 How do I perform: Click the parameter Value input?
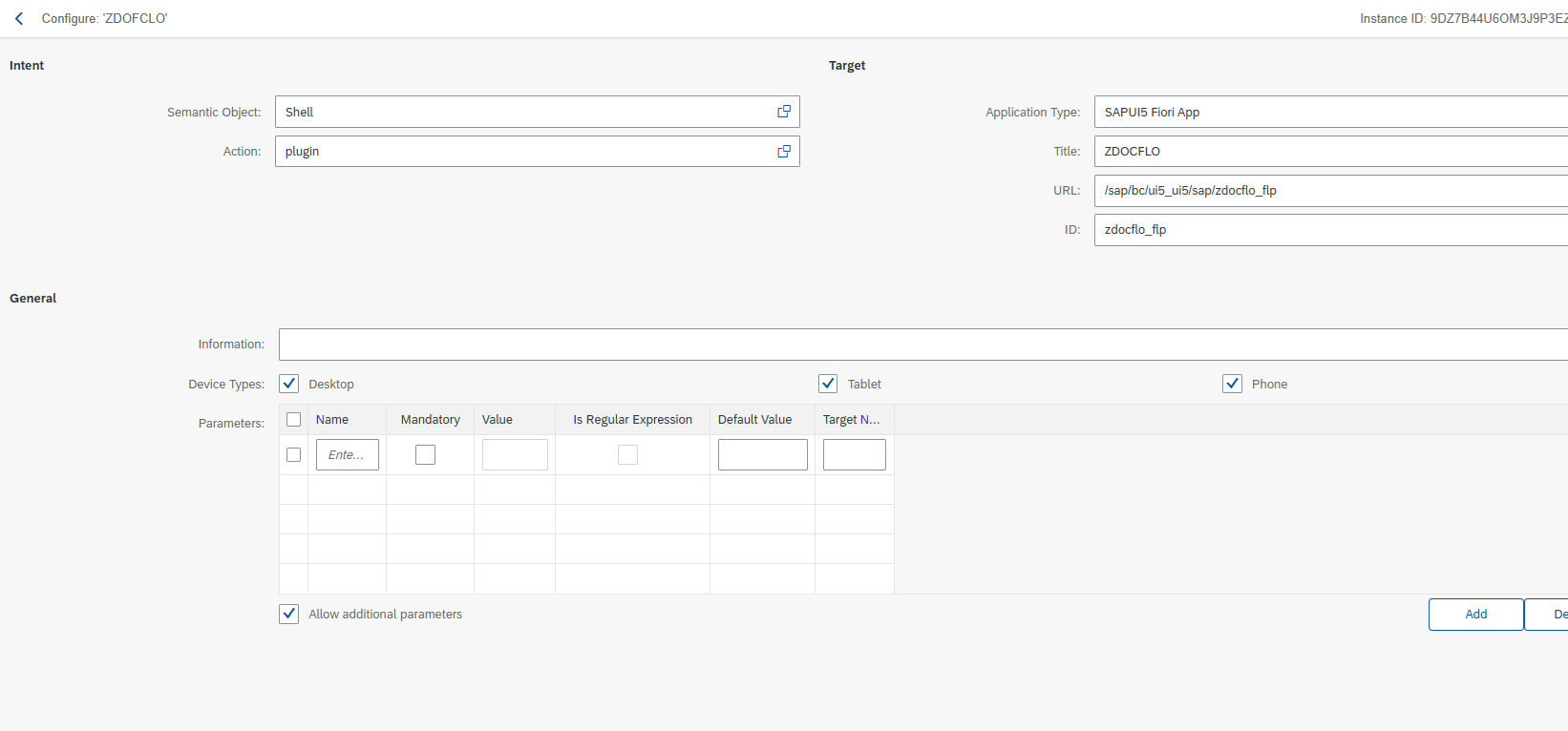[x=515, y=455]
